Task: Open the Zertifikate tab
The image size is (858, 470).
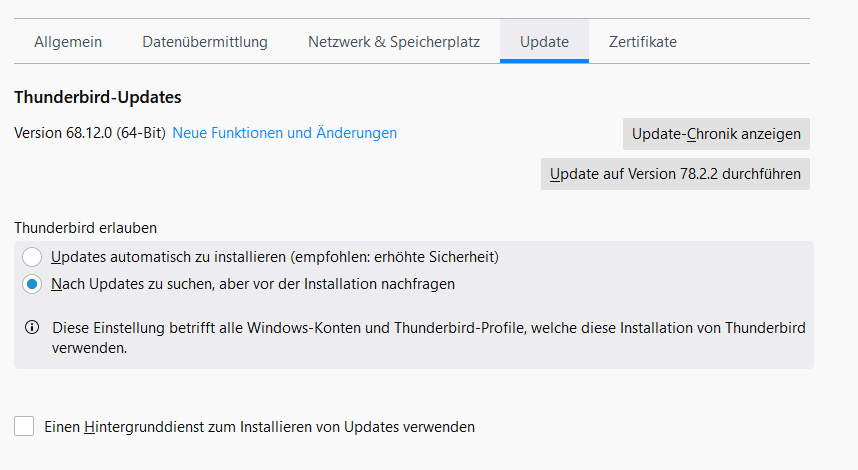Action: (643, 42)
